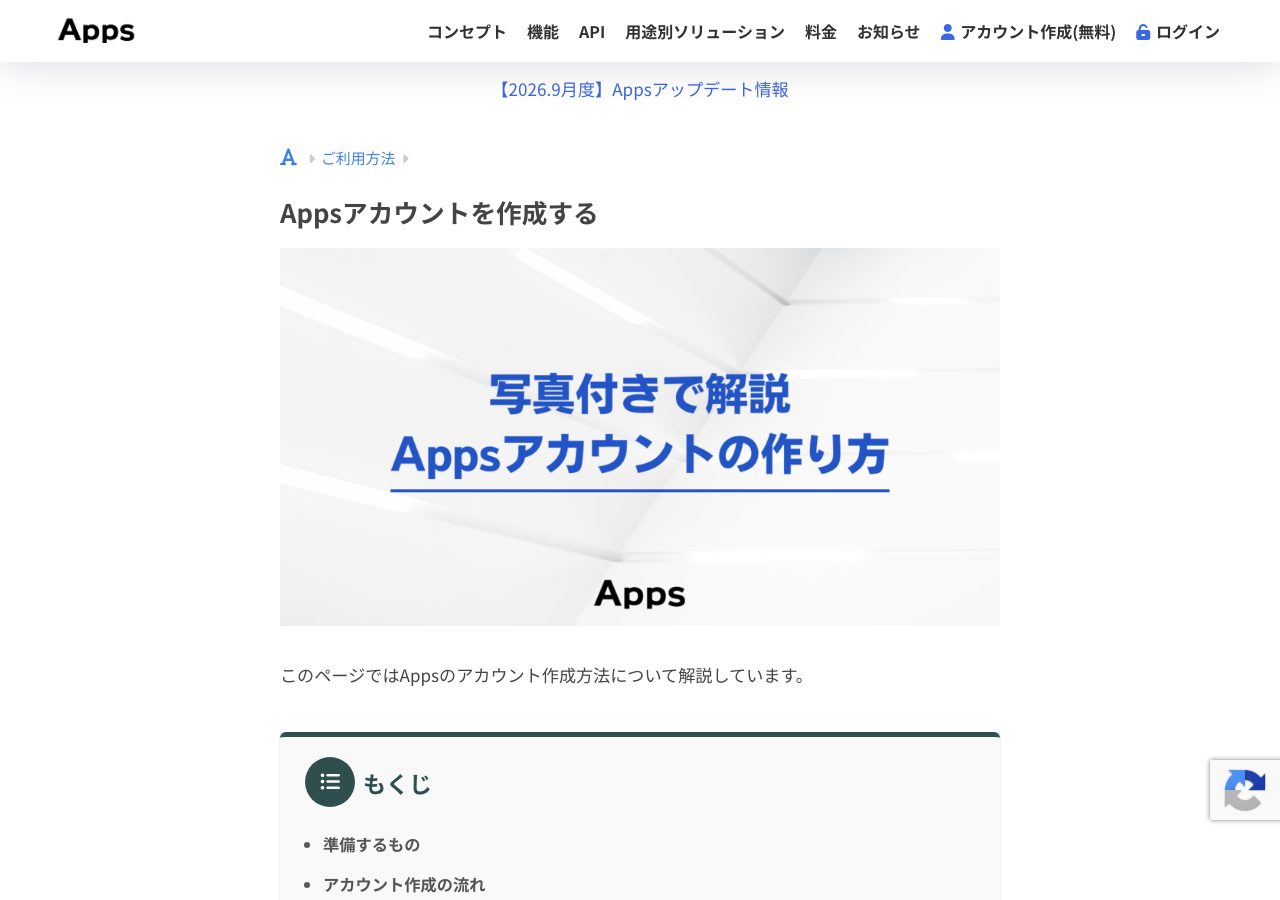
Task: Click the 写真付きで解説 hero image
Action: (x=640, y=437)
